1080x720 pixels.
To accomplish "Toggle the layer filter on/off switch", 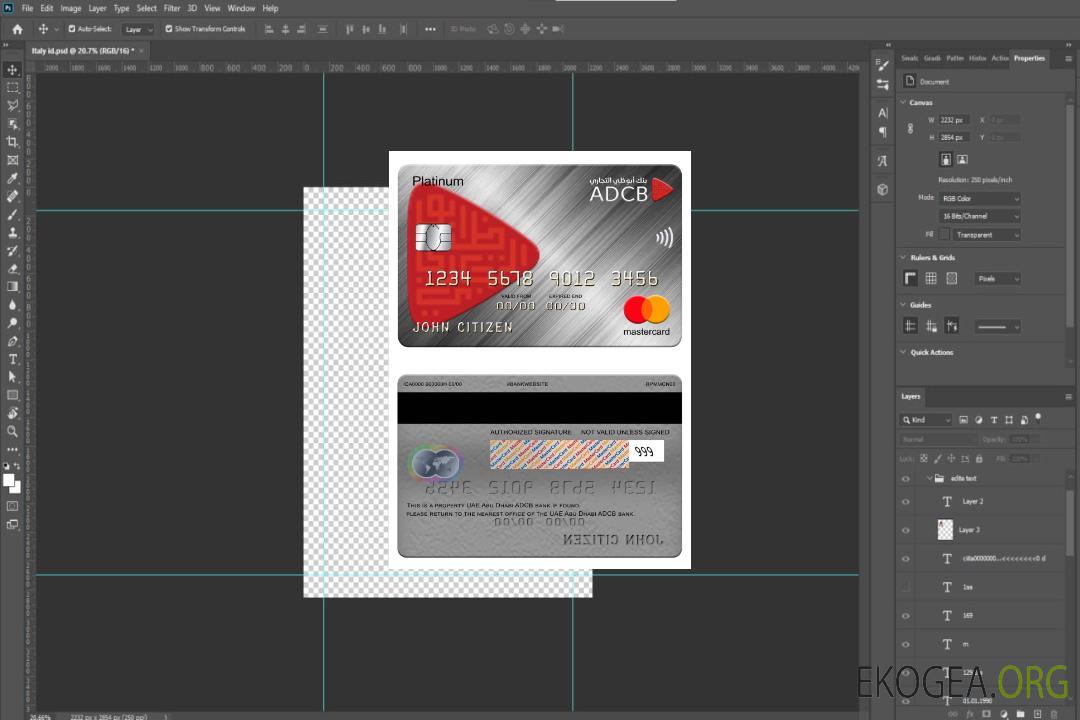I will pyautogui.click(x=1038, y=418).
